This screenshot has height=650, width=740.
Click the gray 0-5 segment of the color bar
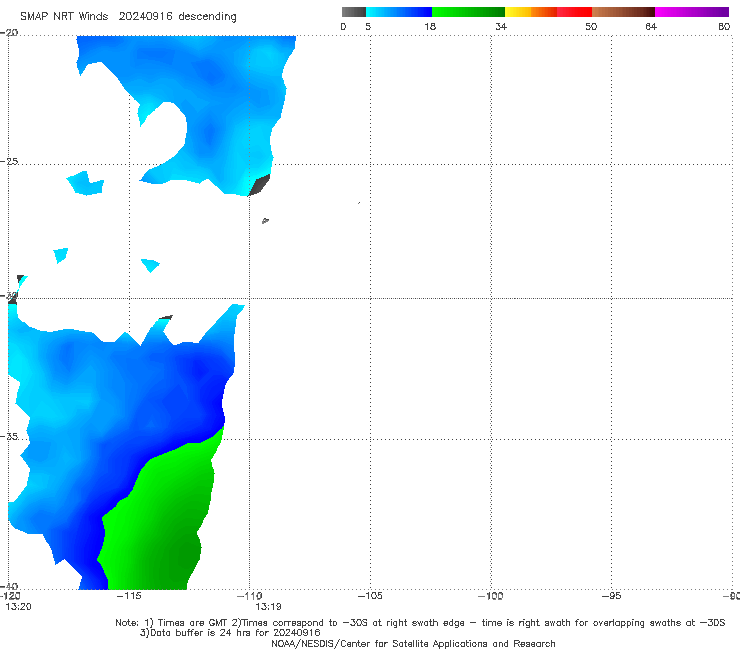point(353,12)
